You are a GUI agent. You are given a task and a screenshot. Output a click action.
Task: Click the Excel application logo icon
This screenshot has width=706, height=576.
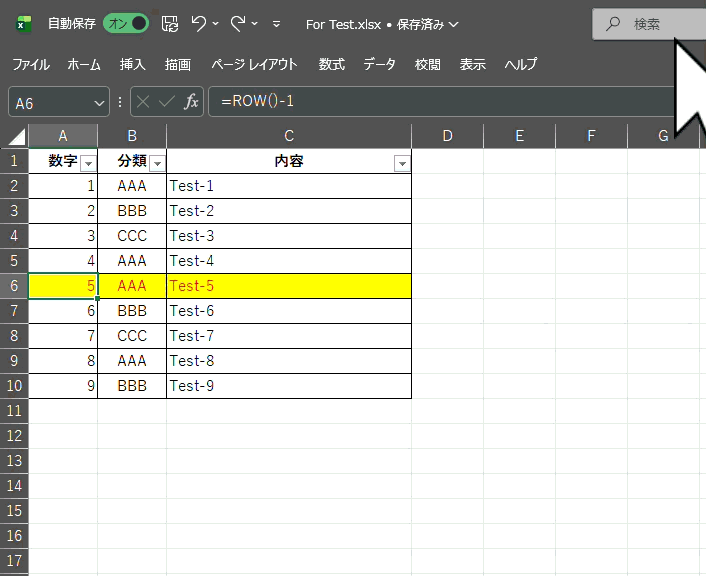click(x=23, y=24)
